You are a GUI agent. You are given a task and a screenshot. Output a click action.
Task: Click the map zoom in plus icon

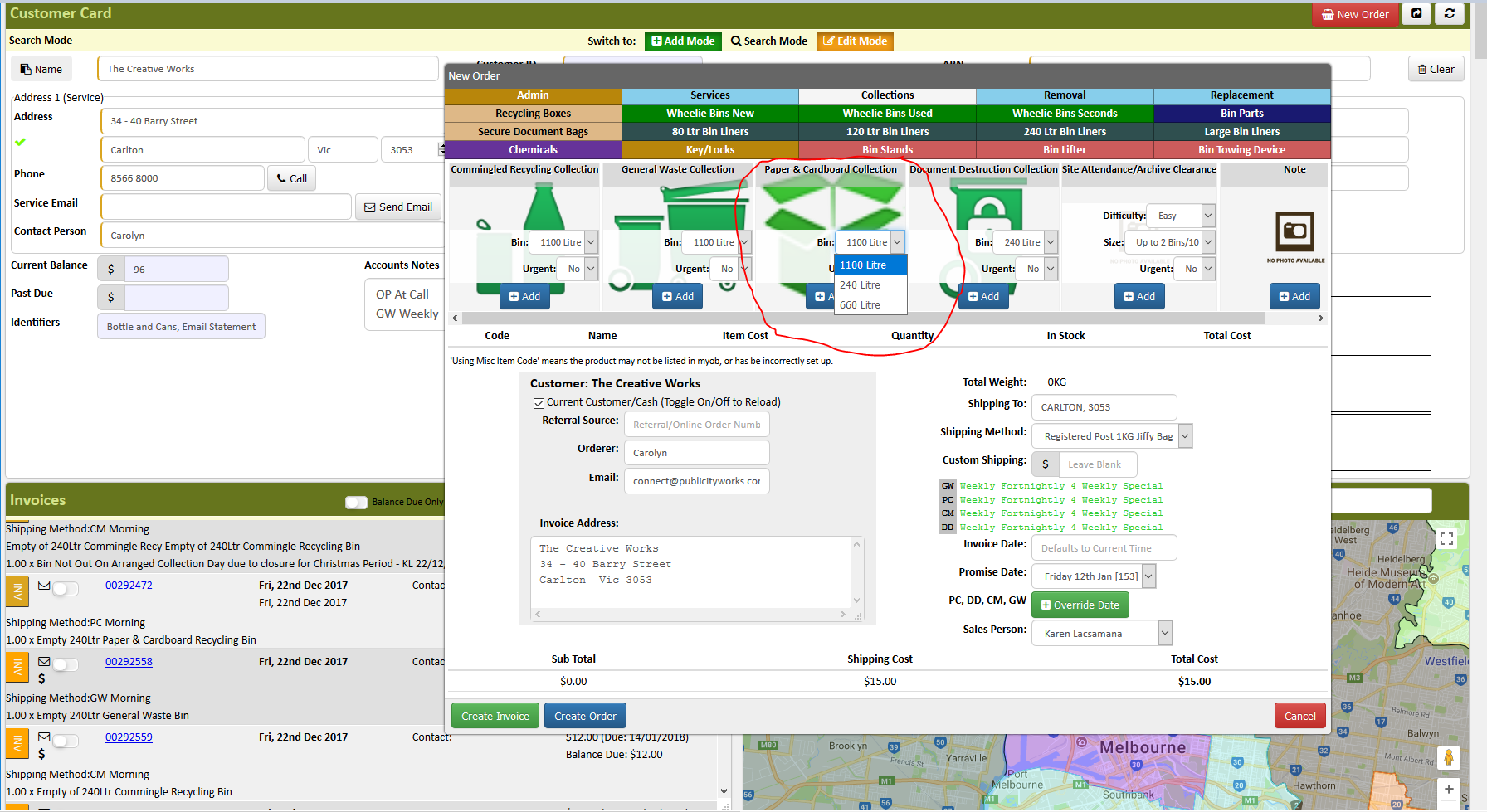tap(1449, 790)
